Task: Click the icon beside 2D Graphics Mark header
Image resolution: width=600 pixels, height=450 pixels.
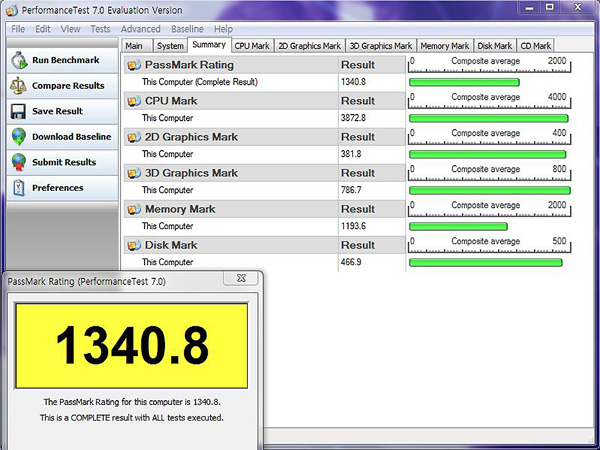Action: tap(134, 137)
